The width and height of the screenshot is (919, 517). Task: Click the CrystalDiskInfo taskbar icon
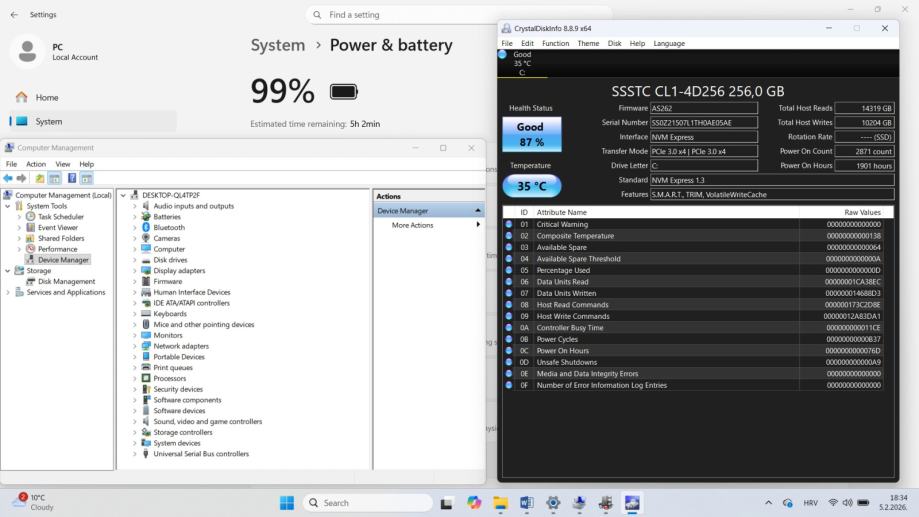(x=632, y=503)
